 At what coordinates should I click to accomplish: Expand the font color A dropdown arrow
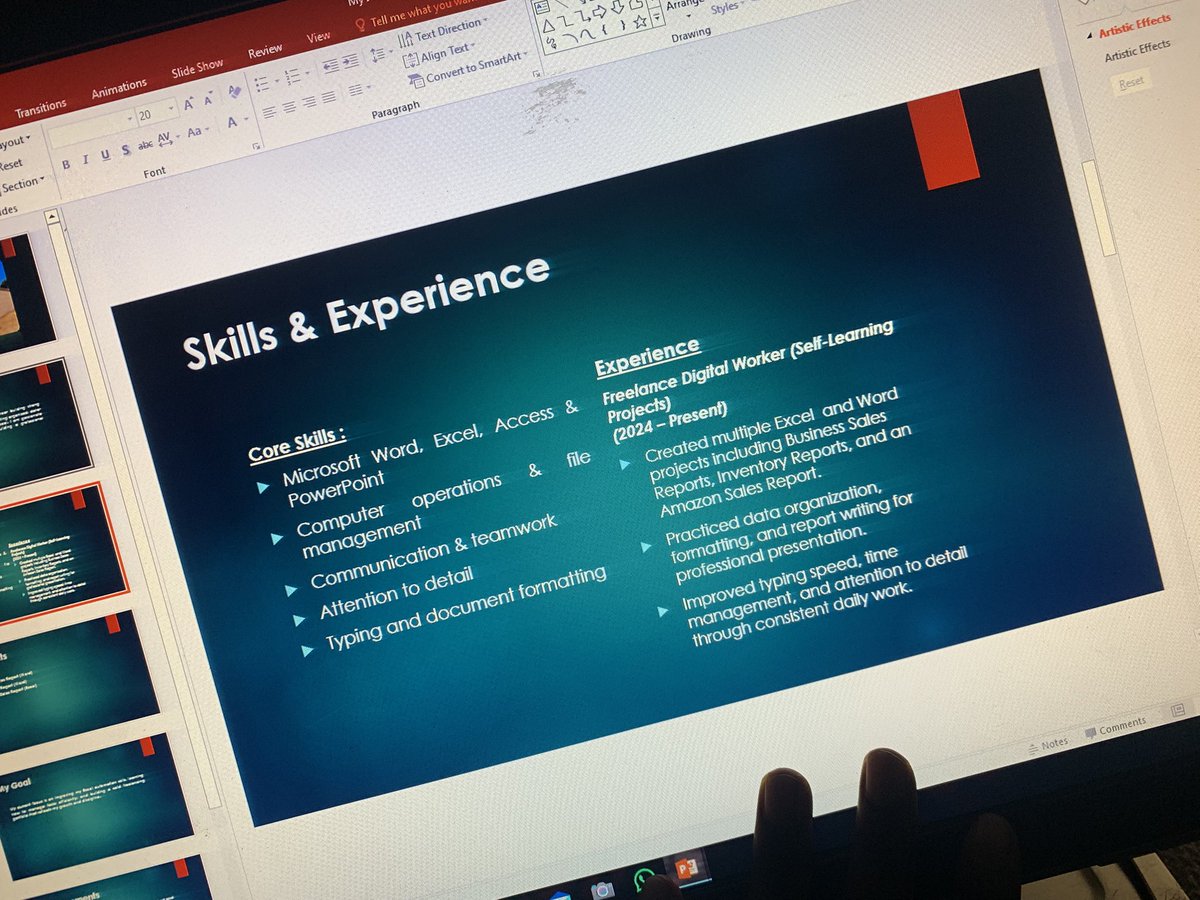coord(247,121)
